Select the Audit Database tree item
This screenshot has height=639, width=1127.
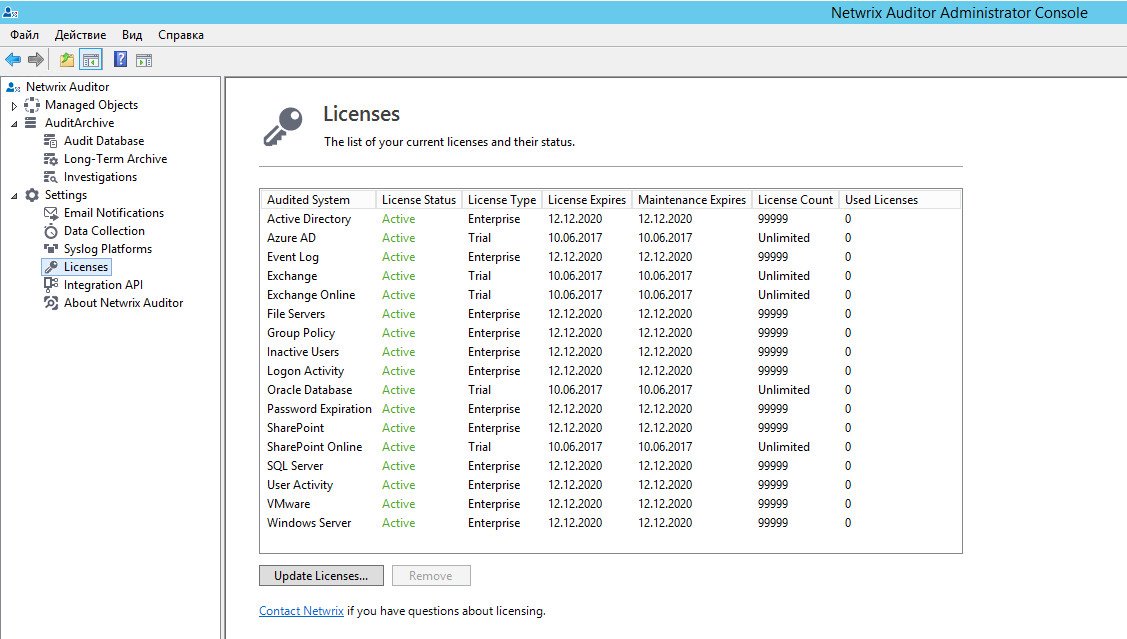(104, 141)
